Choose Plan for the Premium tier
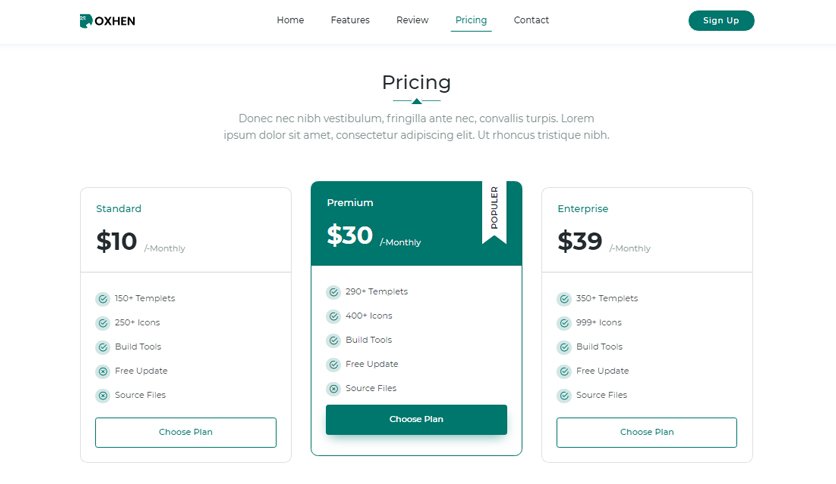This screenshot has width=836, height=484. 416,420
